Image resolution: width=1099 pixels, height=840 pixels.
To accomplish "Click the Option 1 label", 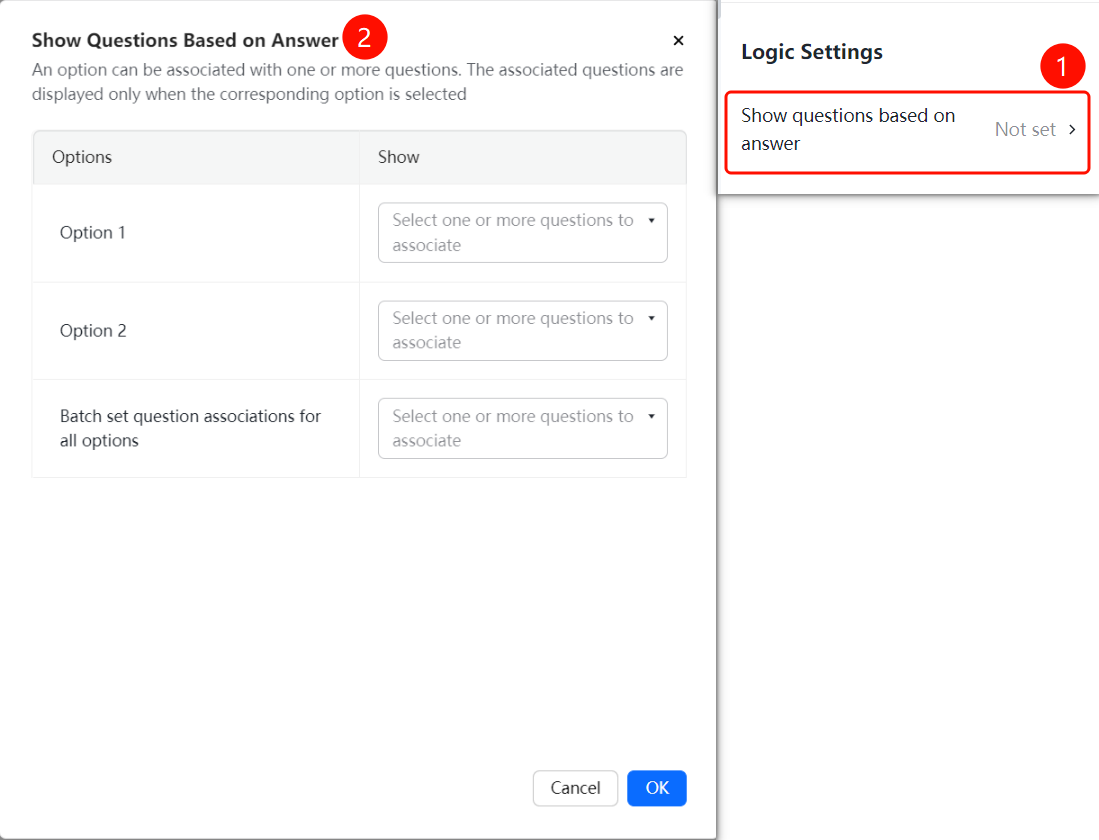I will tap(93, 233).
